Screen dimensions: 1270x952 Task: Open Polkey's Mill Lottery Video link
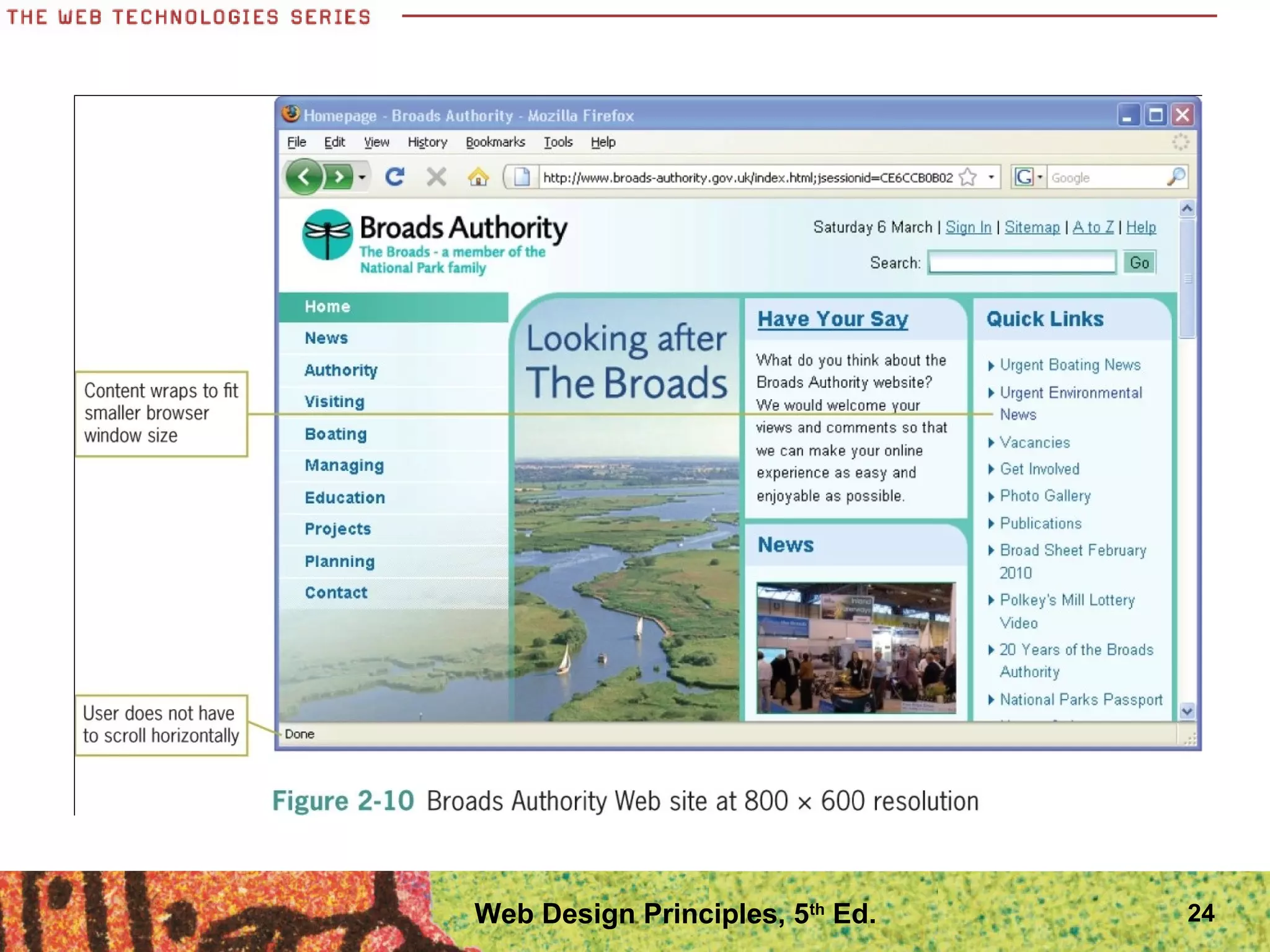(x=1067, y=611)
